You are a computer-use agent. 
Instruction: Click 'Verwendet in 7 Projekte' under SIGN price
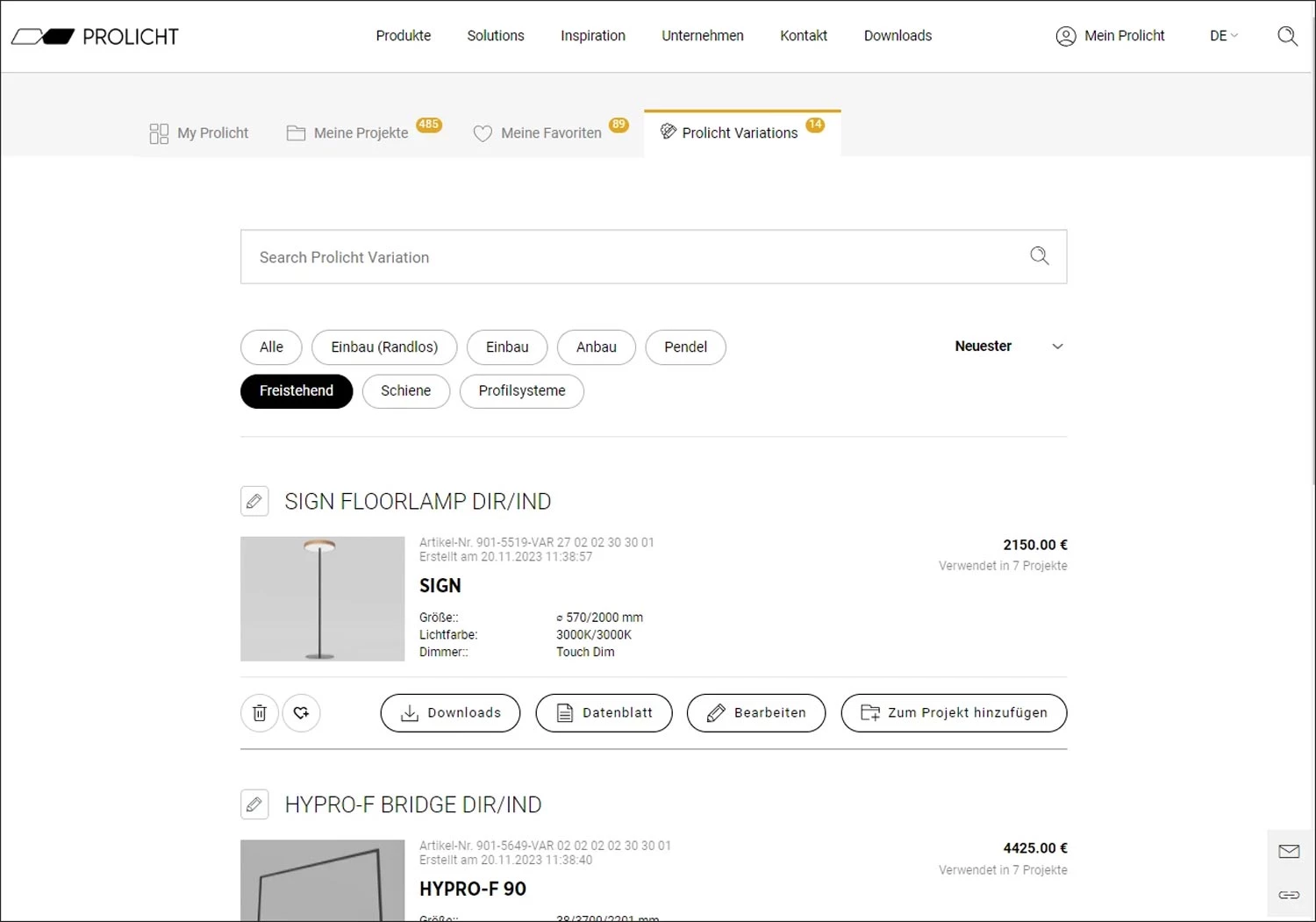tap(1003, 566)
